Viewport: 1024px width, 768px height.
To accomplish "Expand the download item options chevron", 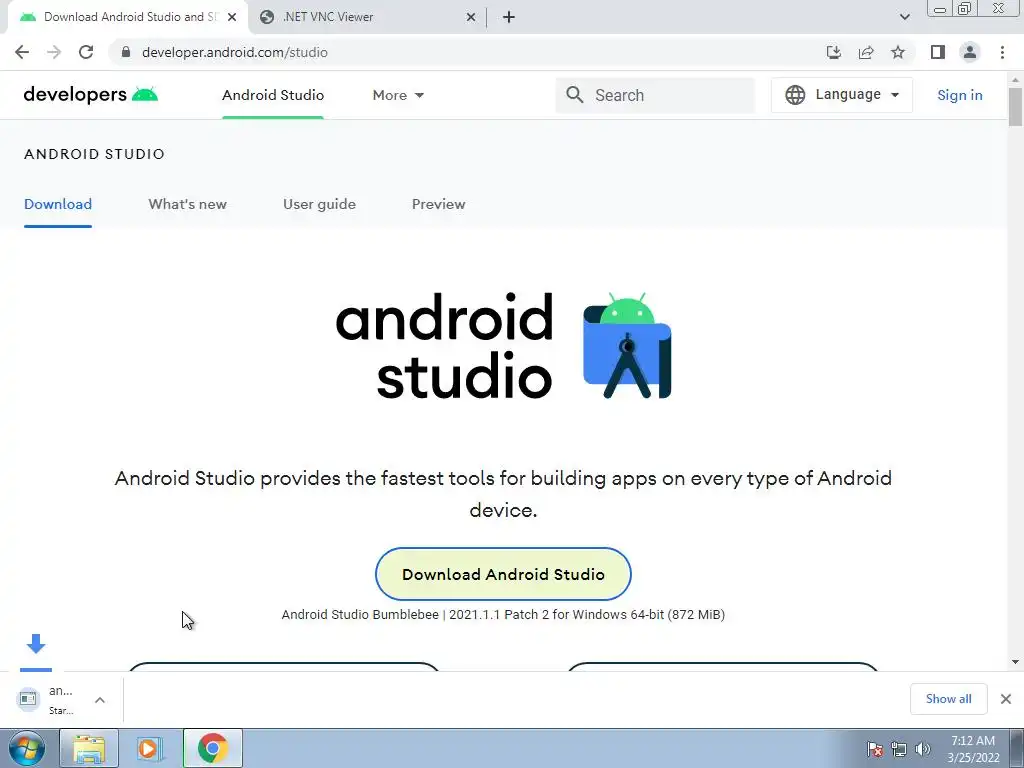I will point(100,700).
